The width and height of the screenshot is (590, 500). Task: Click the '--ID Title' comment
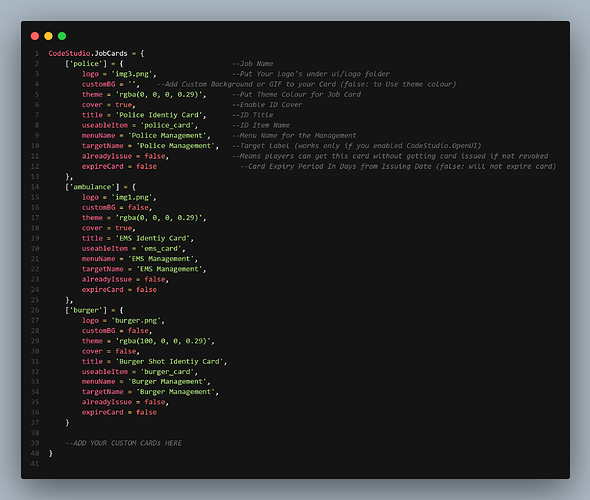coord(252,115)
